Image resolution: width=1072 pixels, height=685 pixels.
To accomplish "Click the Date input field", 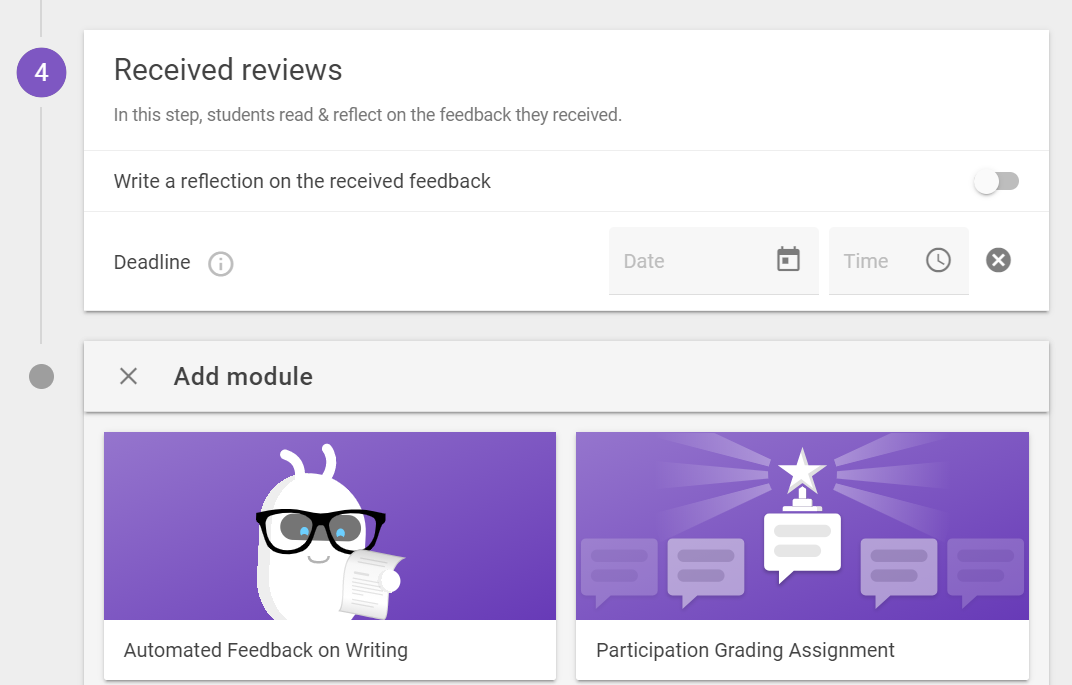I will pos(714,260).
